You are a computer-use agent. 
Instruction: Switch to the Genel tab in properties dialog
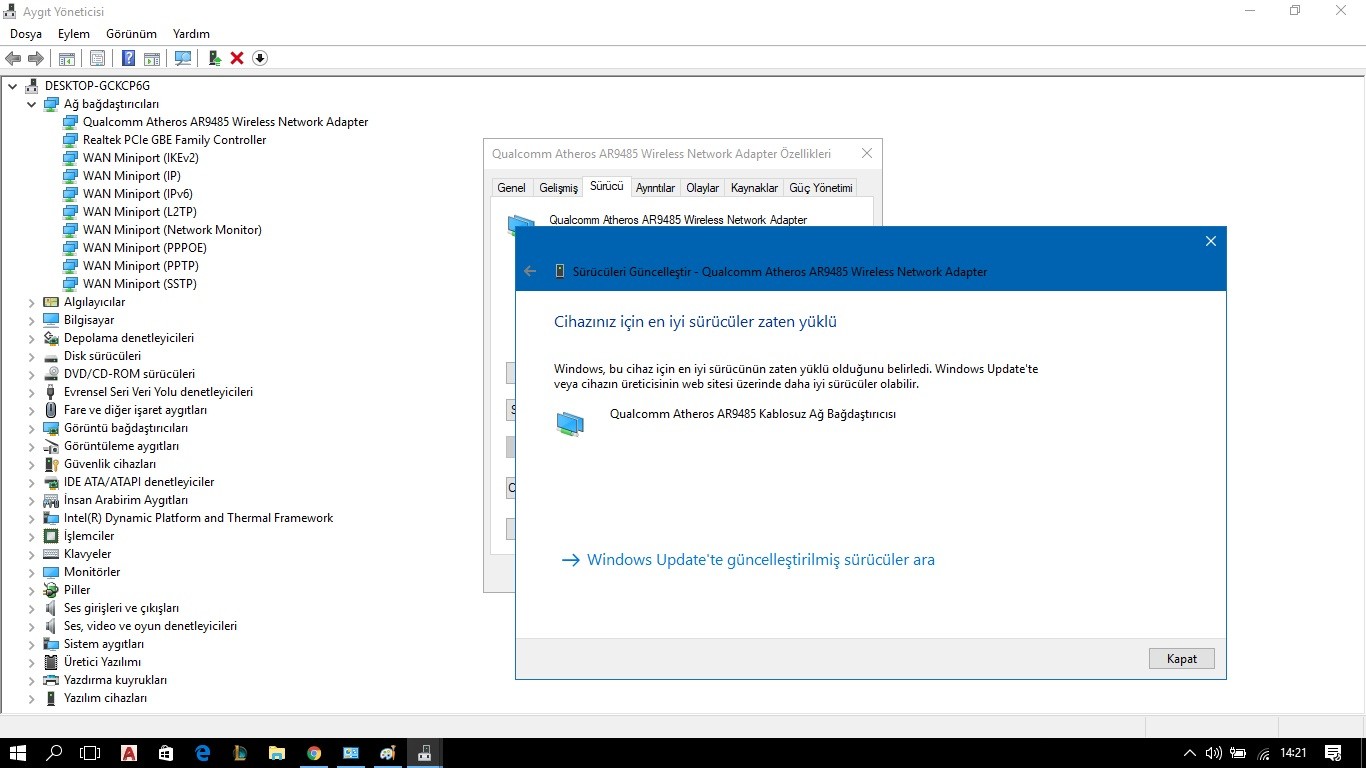click(x=511, y=188)
